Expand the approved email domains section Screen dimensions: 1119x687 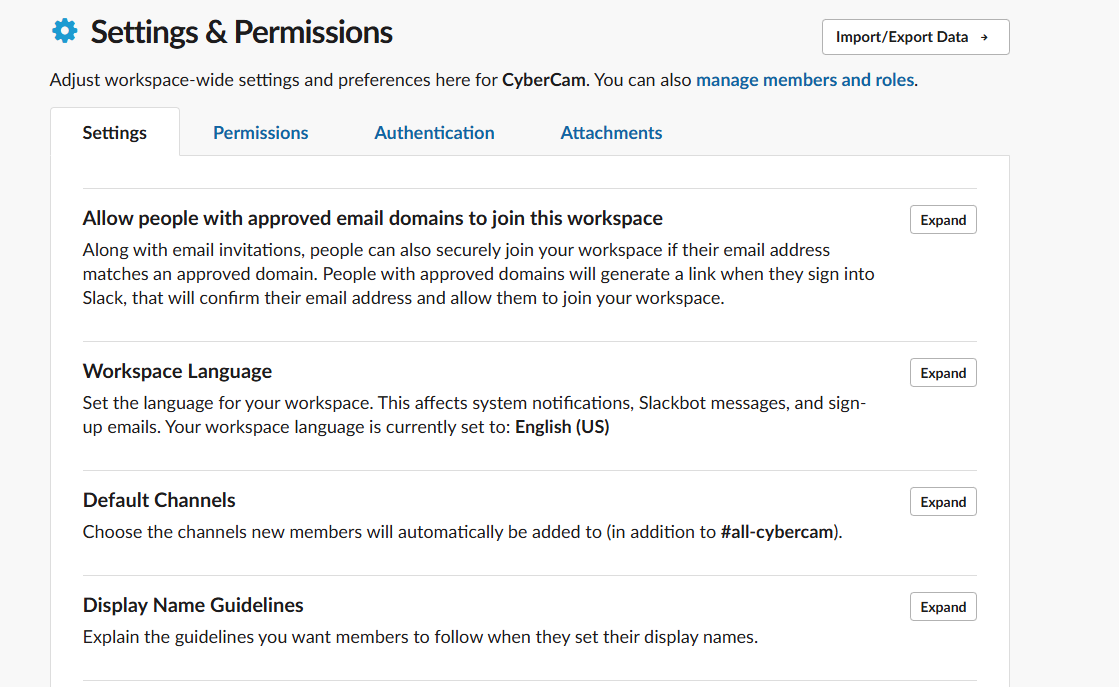(x=943, y=220)
